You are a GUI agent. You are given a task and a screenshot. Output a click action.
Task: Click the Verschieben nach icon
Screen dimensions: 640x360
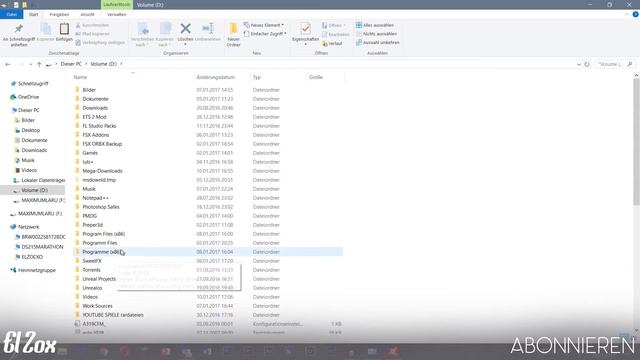[142, 35]
